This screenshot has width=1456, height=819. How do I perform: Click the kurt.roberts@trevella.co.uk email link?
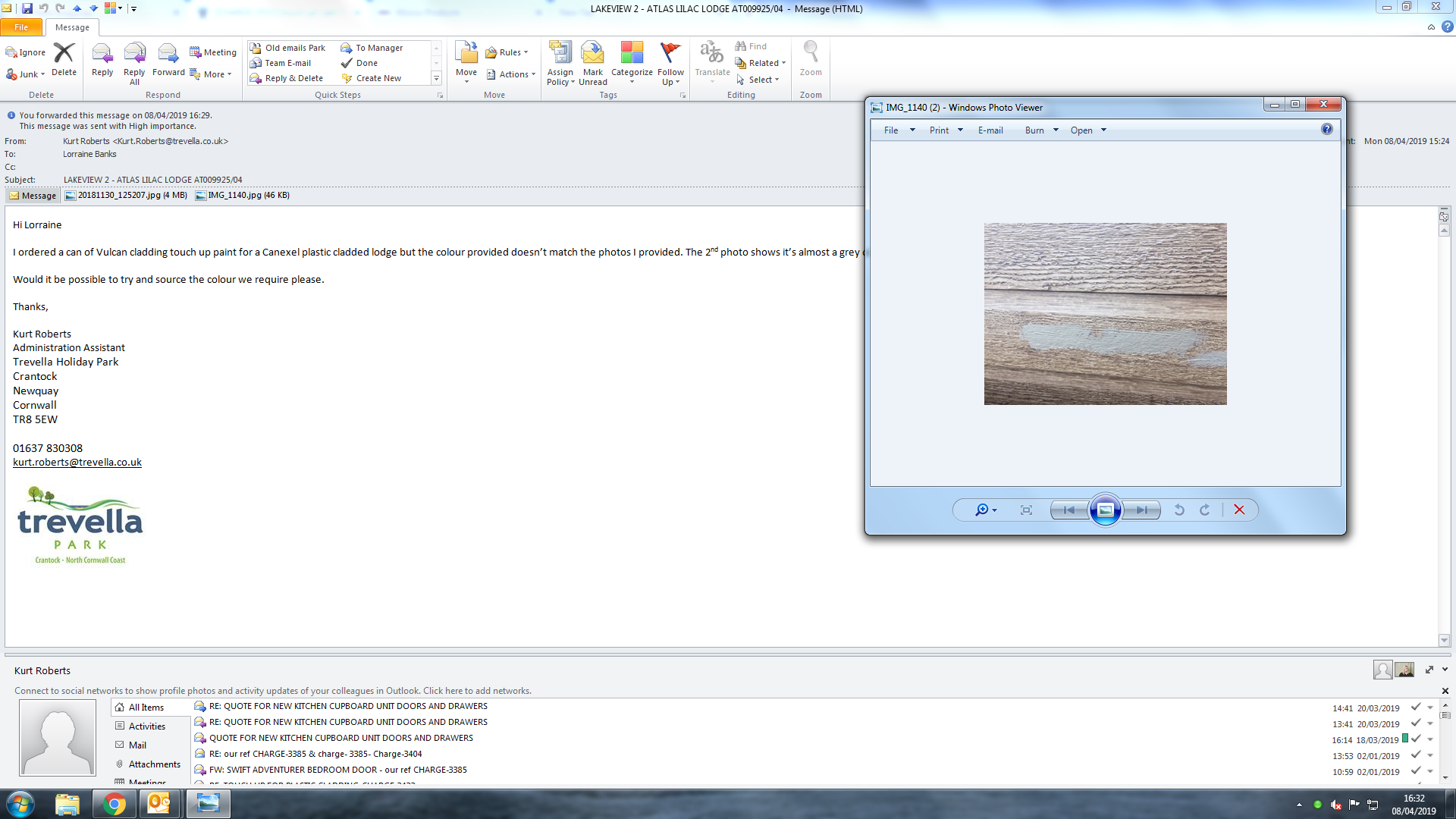(77, 463)
